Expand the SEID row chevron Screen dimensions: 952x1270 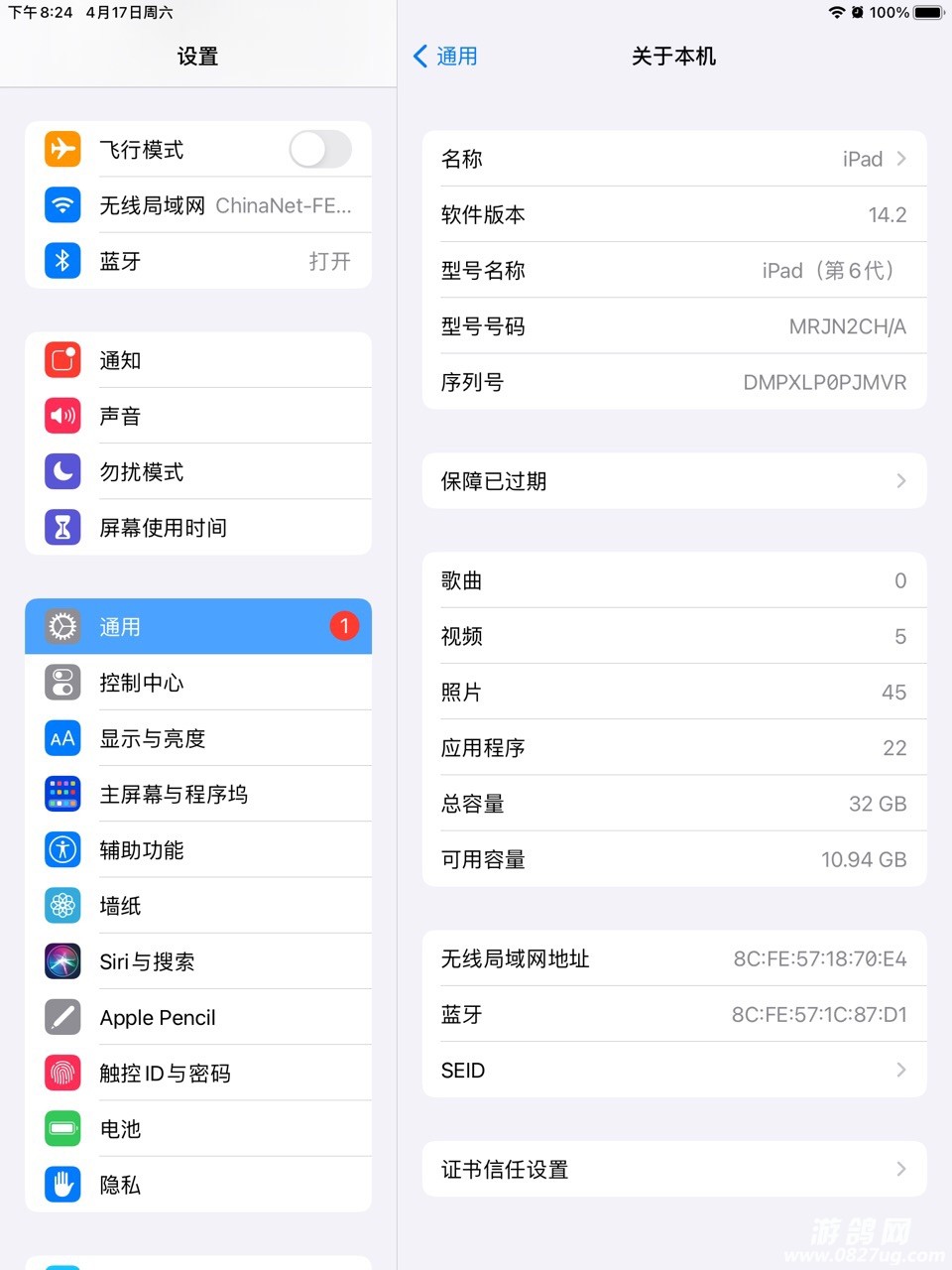(900, 1070)
